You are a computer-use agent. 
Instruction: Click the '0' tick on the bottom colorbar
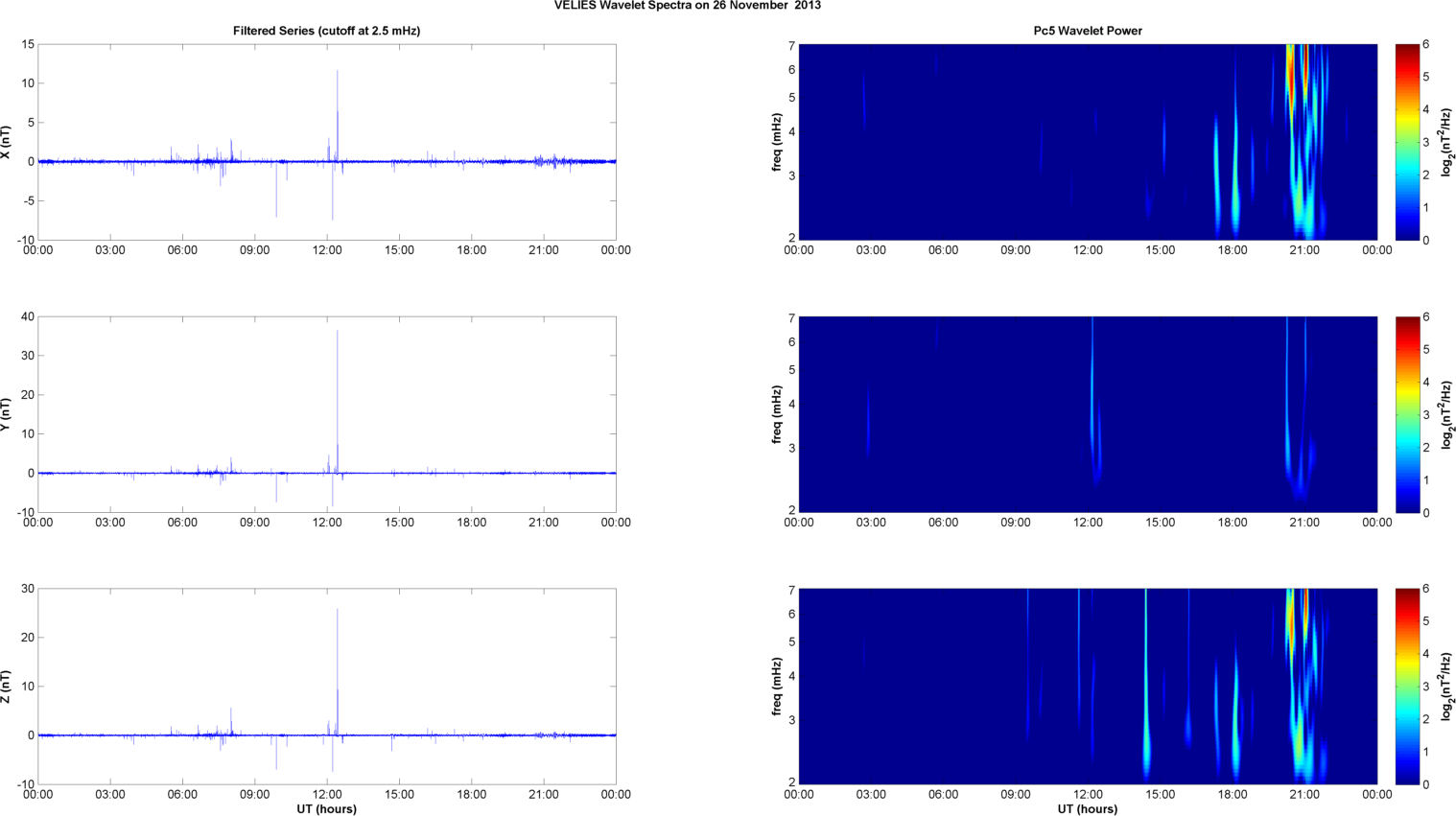click(x=1426, y=784)
